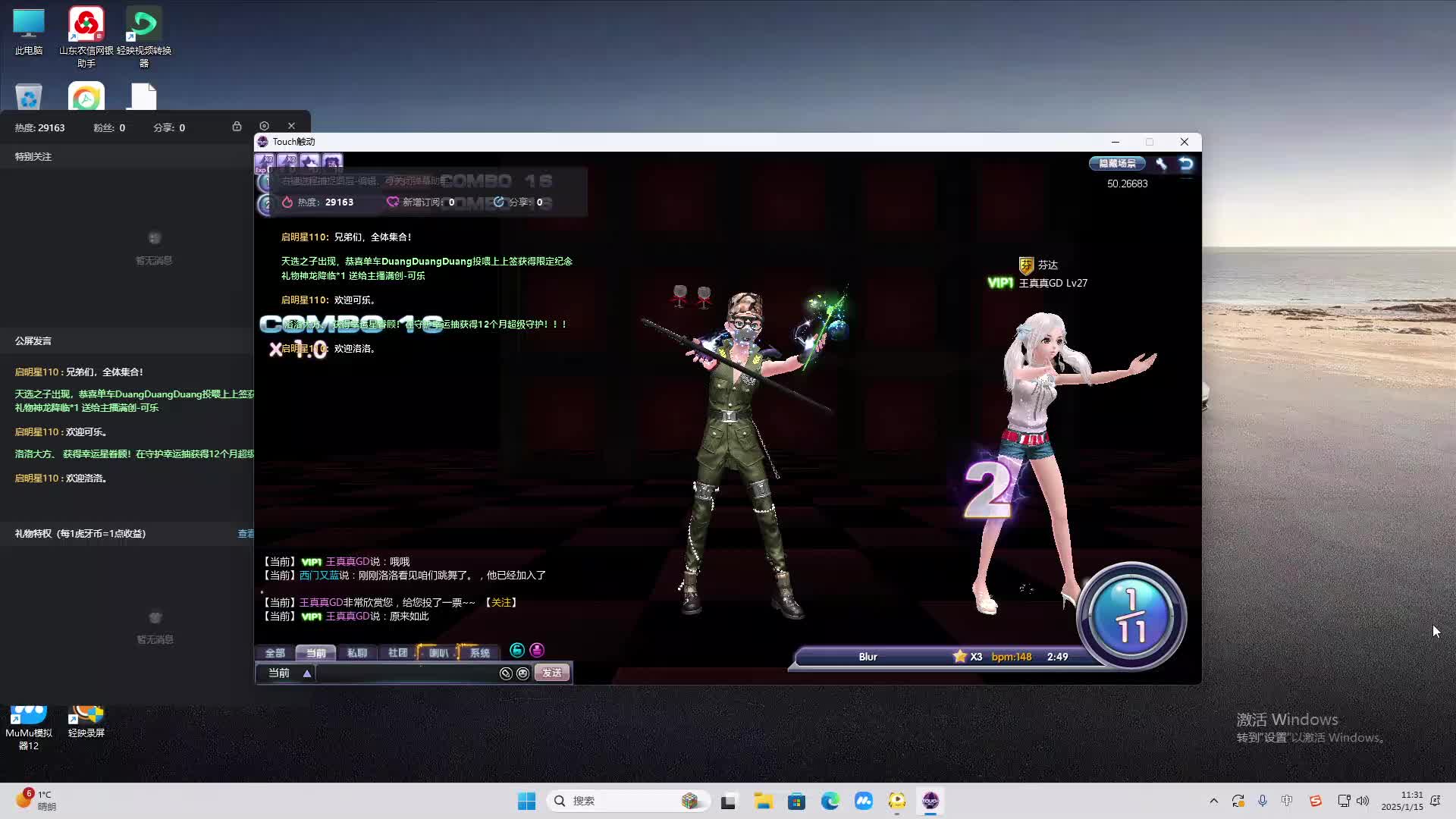Open the volume control in system tray
Image resolution: width=1456 pixels, height=819 pixels.
(1363, 801)
